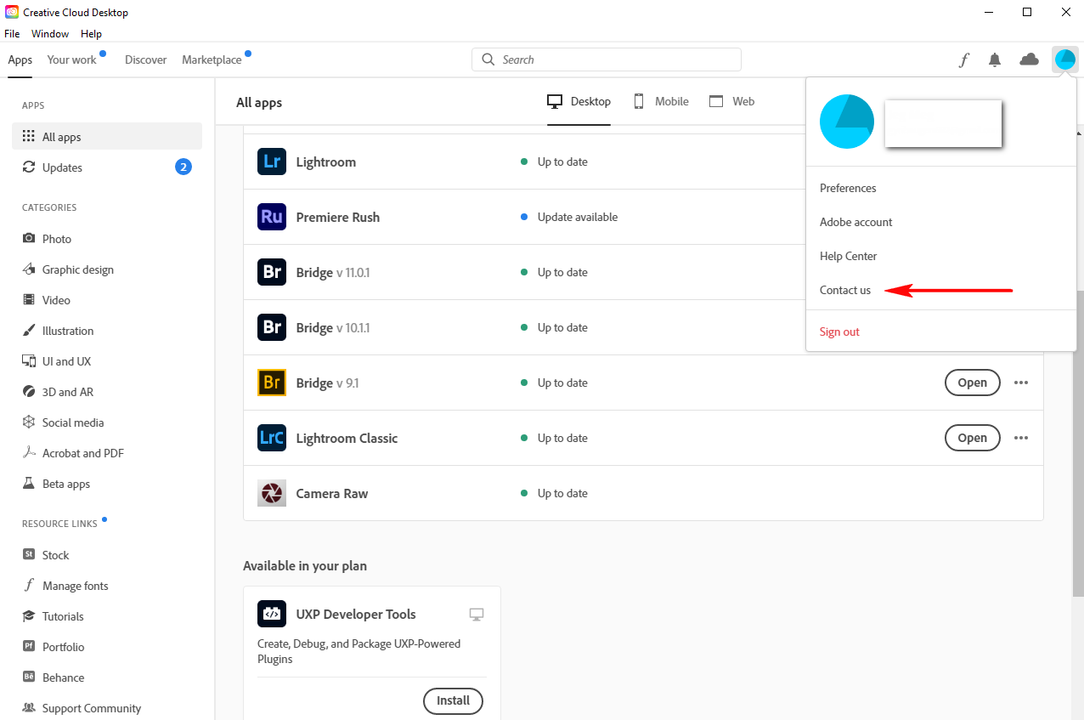Switch to the Discover tab
Screen dimensions: 1084x720
[x=145, y=59]
